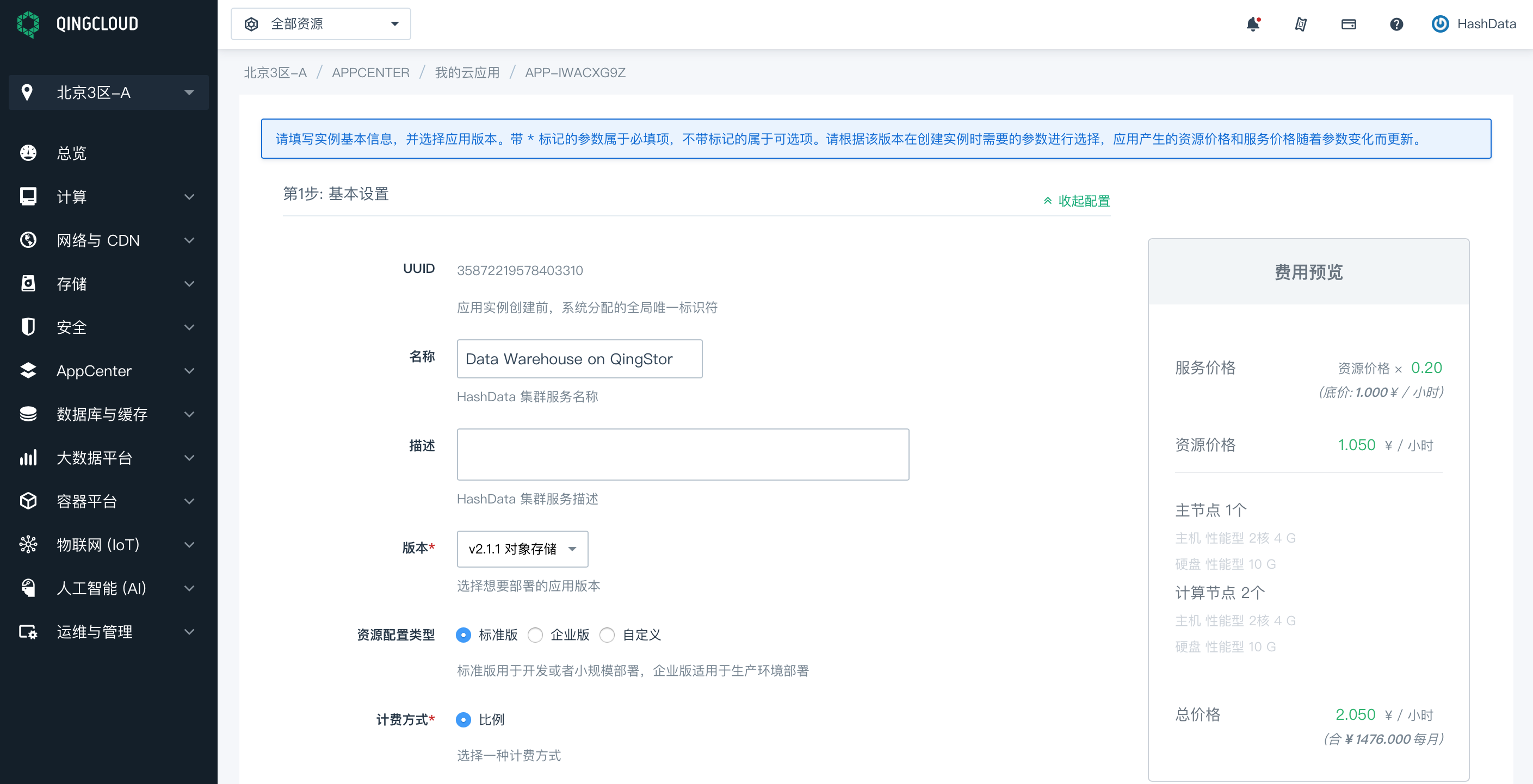The width and height of the screenshot is (1533, 784).
Task: Open notifications bell icon
Action: tap(1253, 24)
